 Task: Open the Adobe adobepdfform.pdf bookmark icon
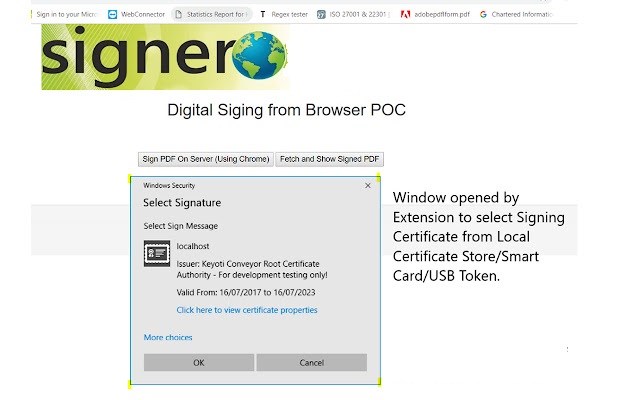tap(405, 15)
